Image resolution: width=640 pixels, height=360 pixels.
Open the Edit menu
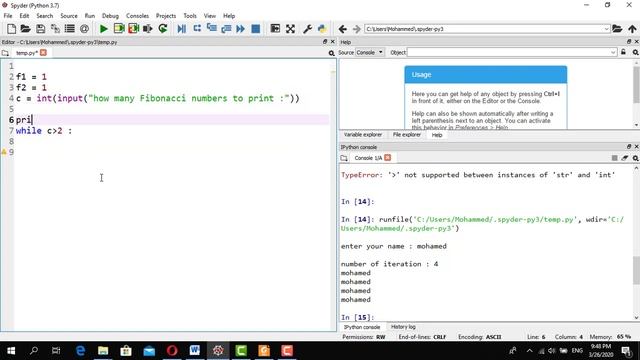24,16
